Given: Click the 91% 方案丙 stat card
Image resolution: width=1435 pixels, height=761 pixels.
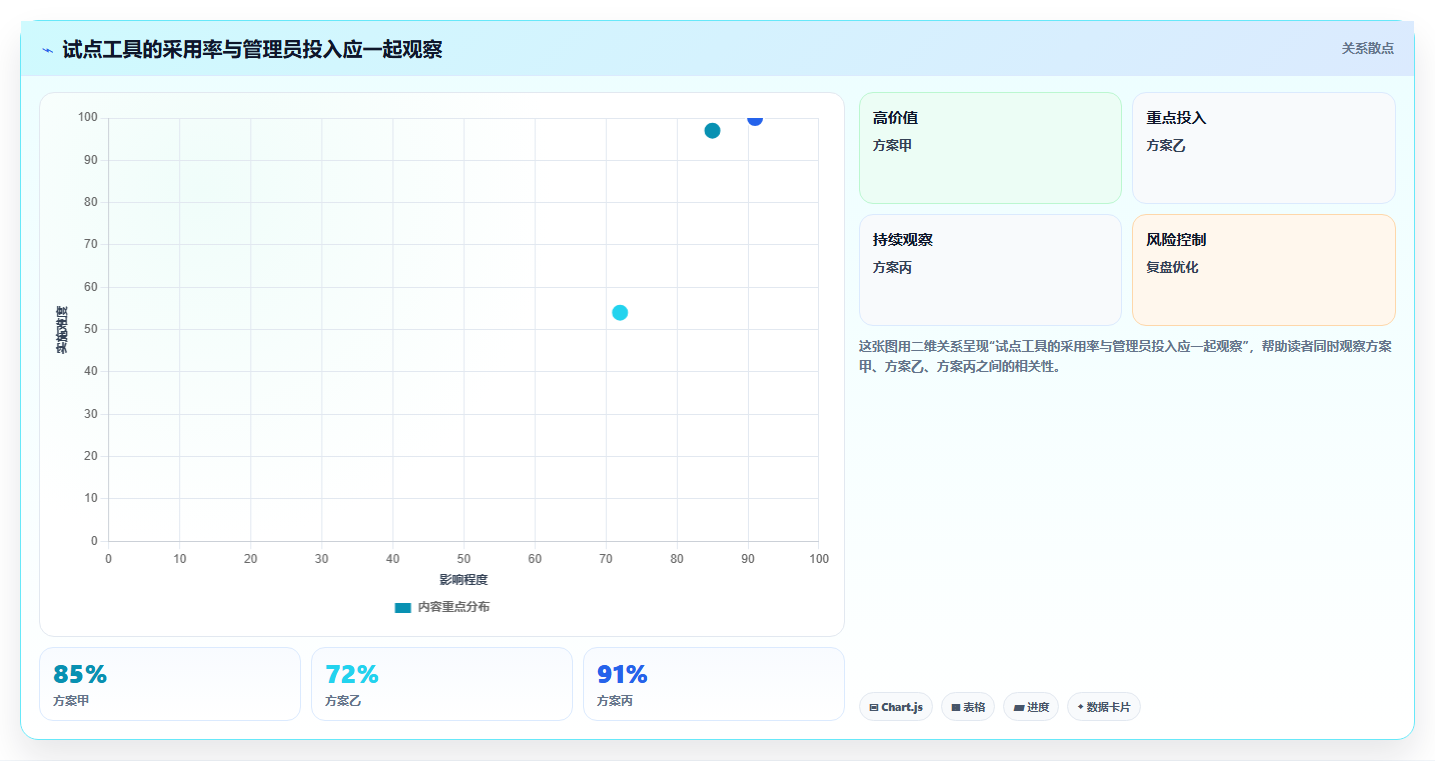Looking at the screenshot, I should click(714, 684).
